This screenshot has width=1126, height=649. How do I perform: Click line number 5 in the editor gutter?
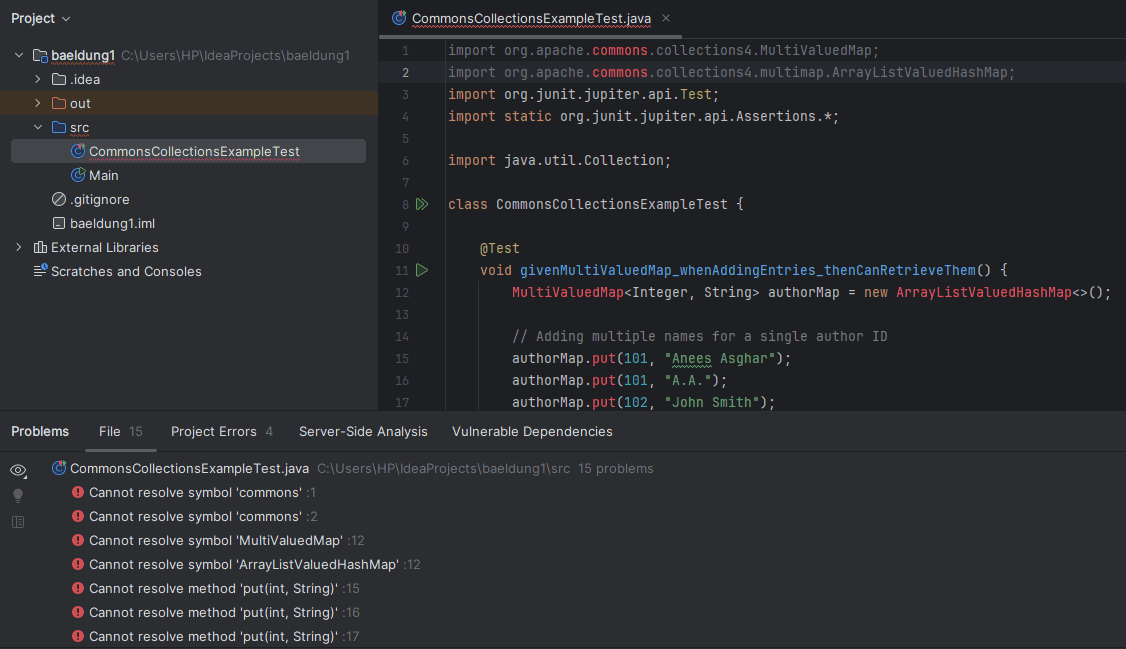point(406,139)
